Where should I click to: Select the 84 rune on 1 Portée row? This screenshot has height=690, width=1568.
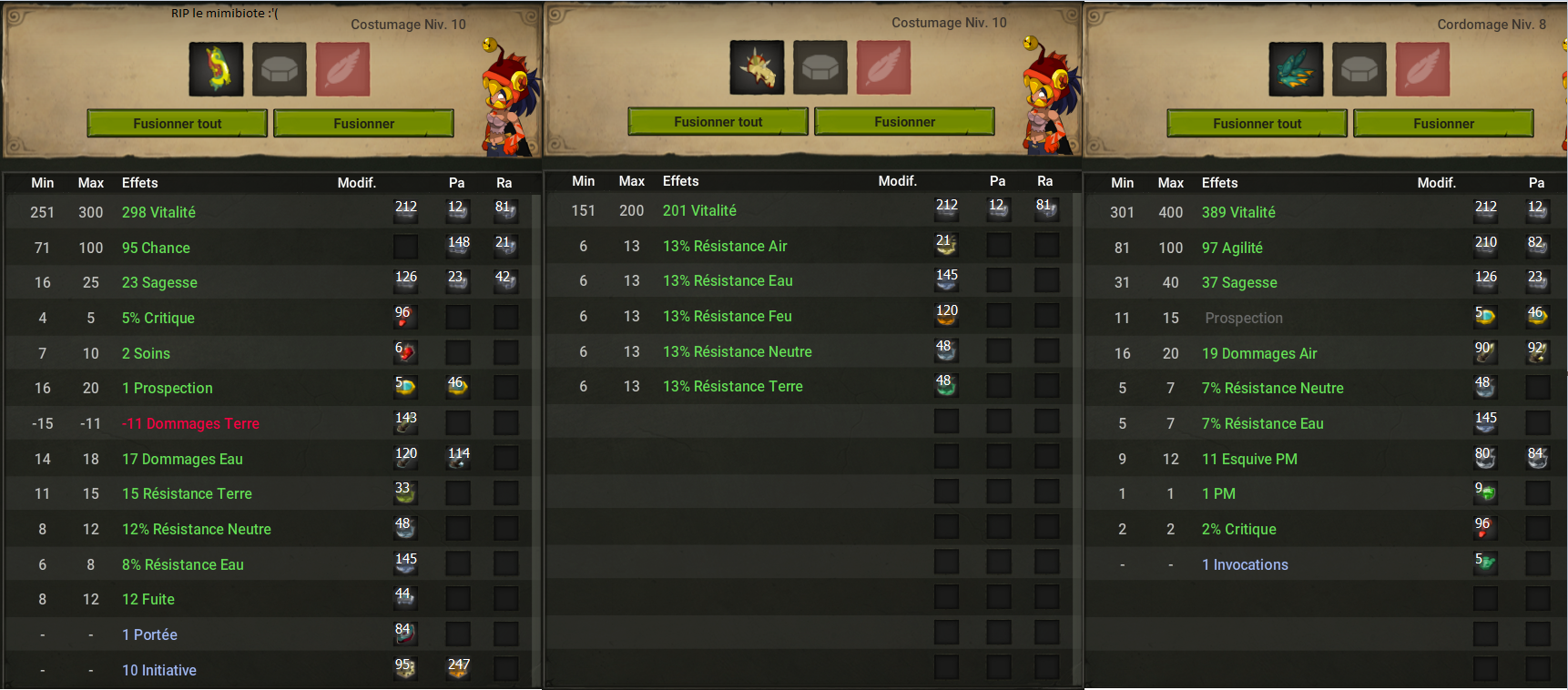click(405, 634)
